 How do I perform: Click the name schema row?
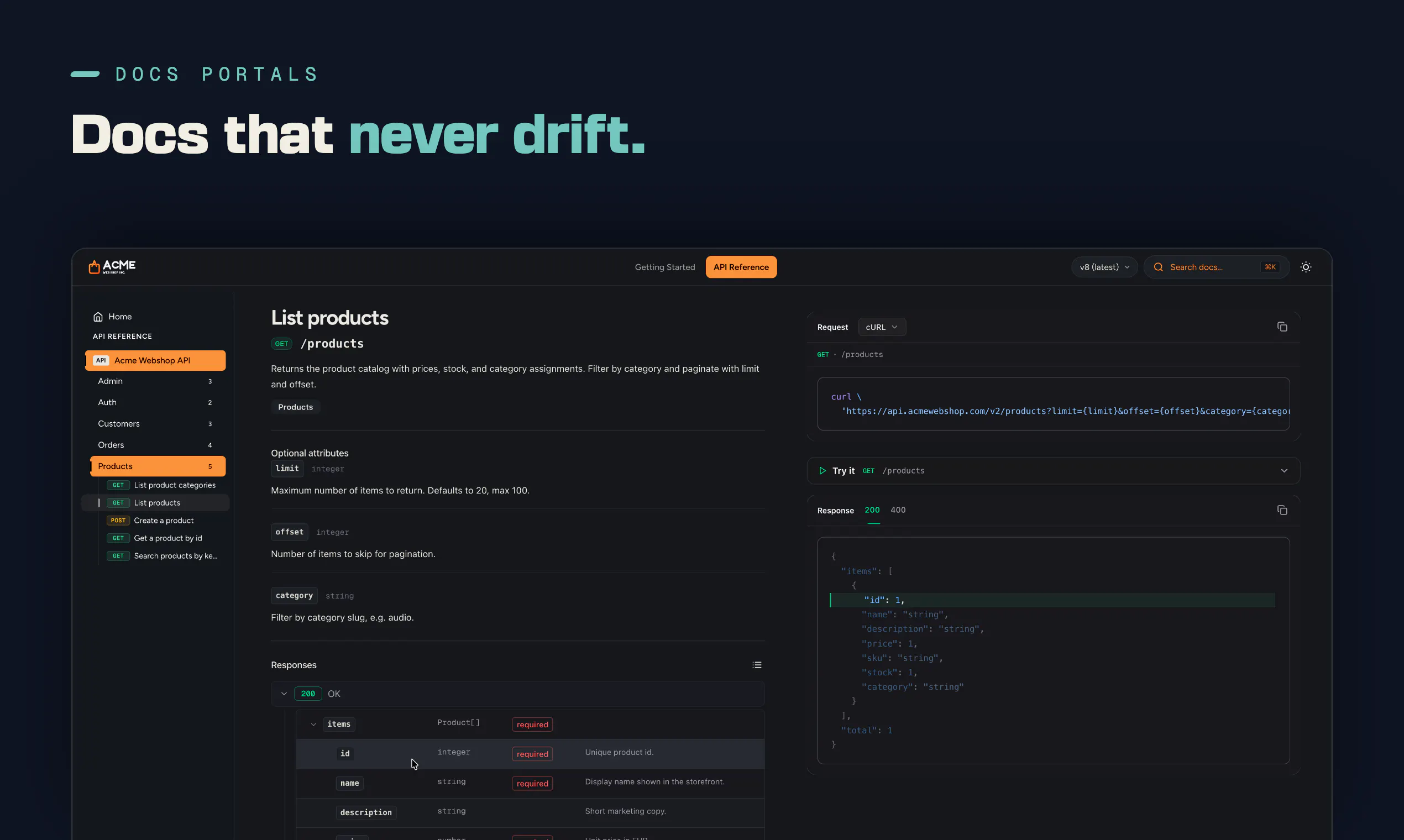click(x=530, y=784)
